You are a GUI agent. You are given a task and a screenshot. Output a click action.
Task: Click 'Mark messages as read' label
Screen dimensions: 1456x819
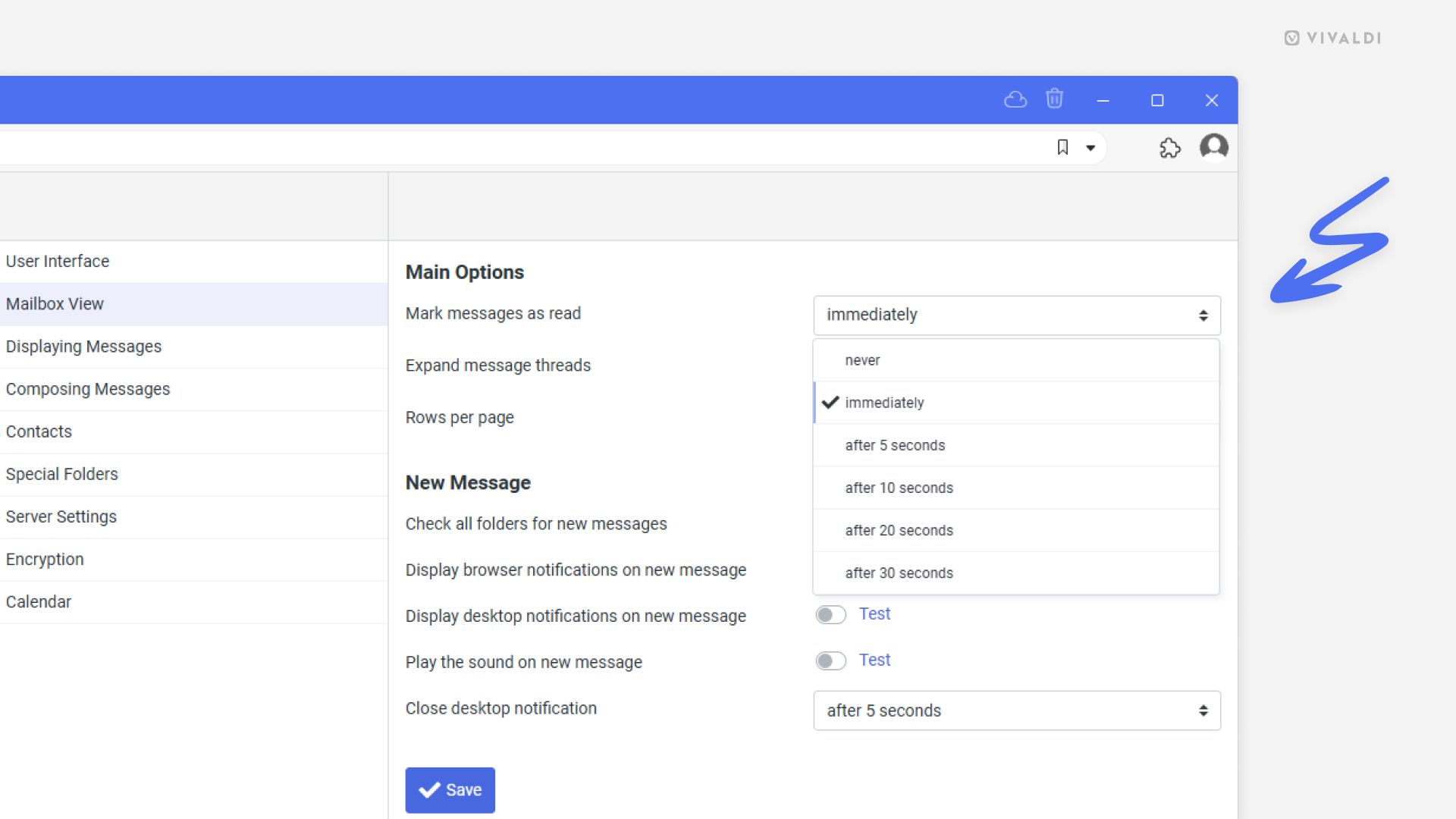point(493,313)
